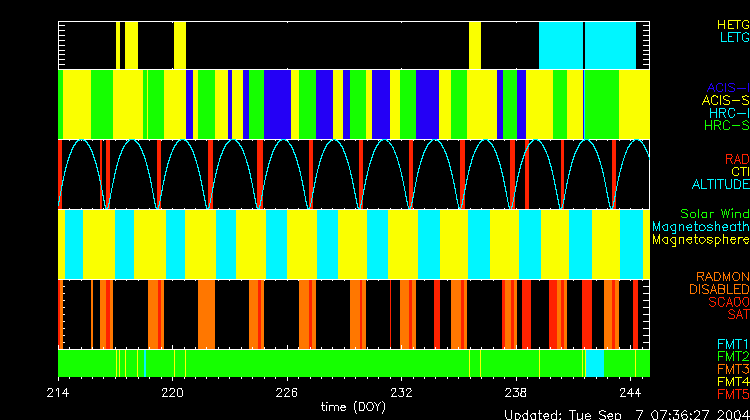
Task: Click the 244 tick label on time axis
Action: click(x=632, y=393)
